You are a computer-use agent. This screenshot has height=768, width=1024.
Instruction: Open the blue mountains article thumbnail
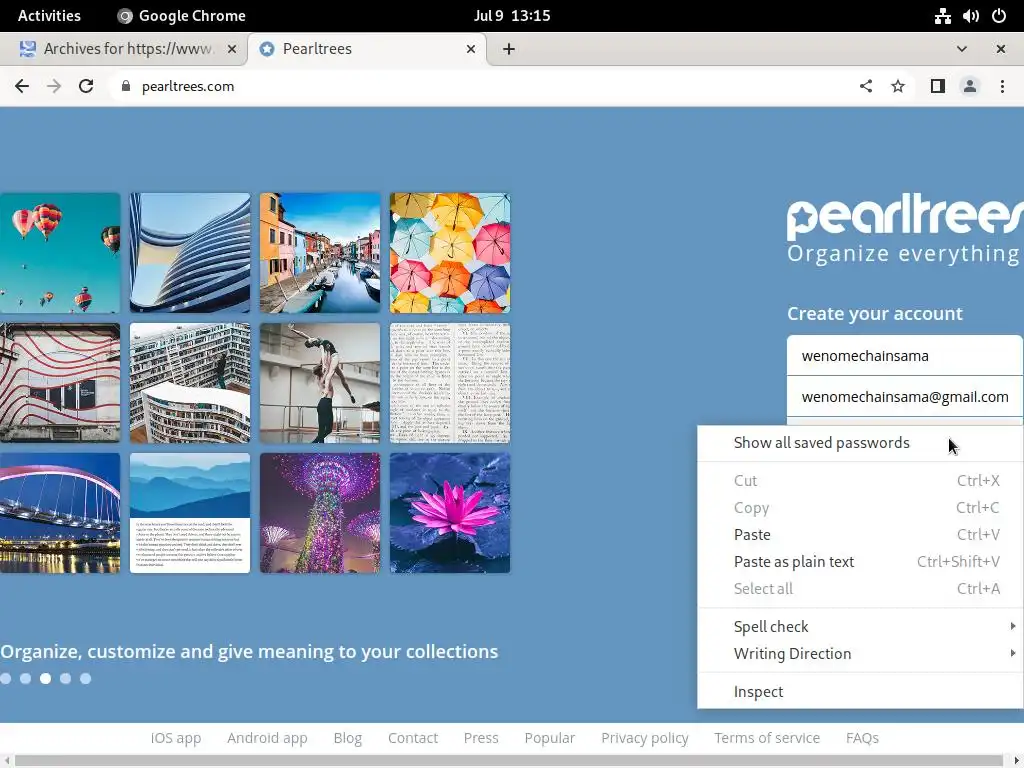click(190, 513)
